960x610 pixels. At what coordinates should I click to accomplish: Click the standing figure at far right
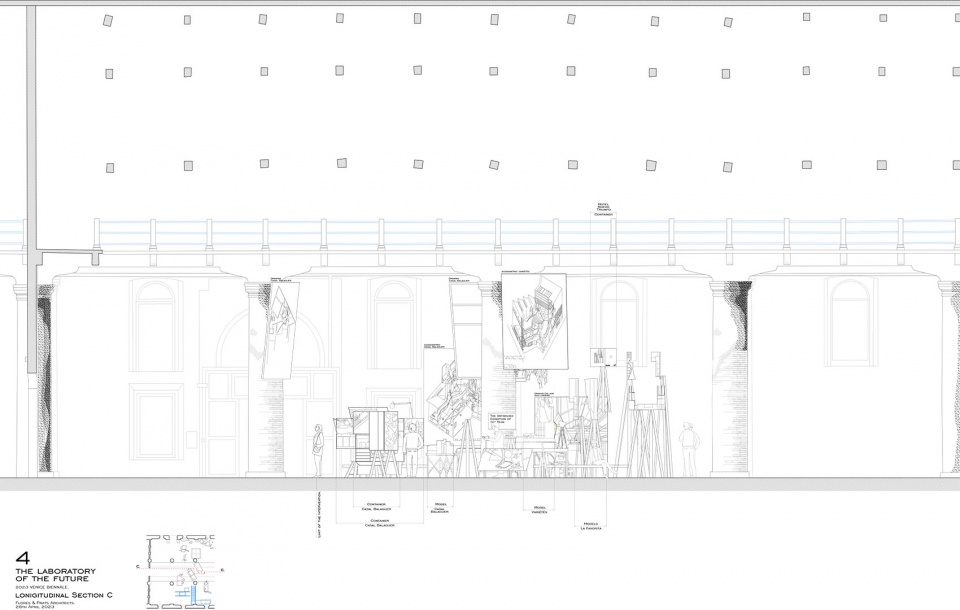(x=689, y=450)
